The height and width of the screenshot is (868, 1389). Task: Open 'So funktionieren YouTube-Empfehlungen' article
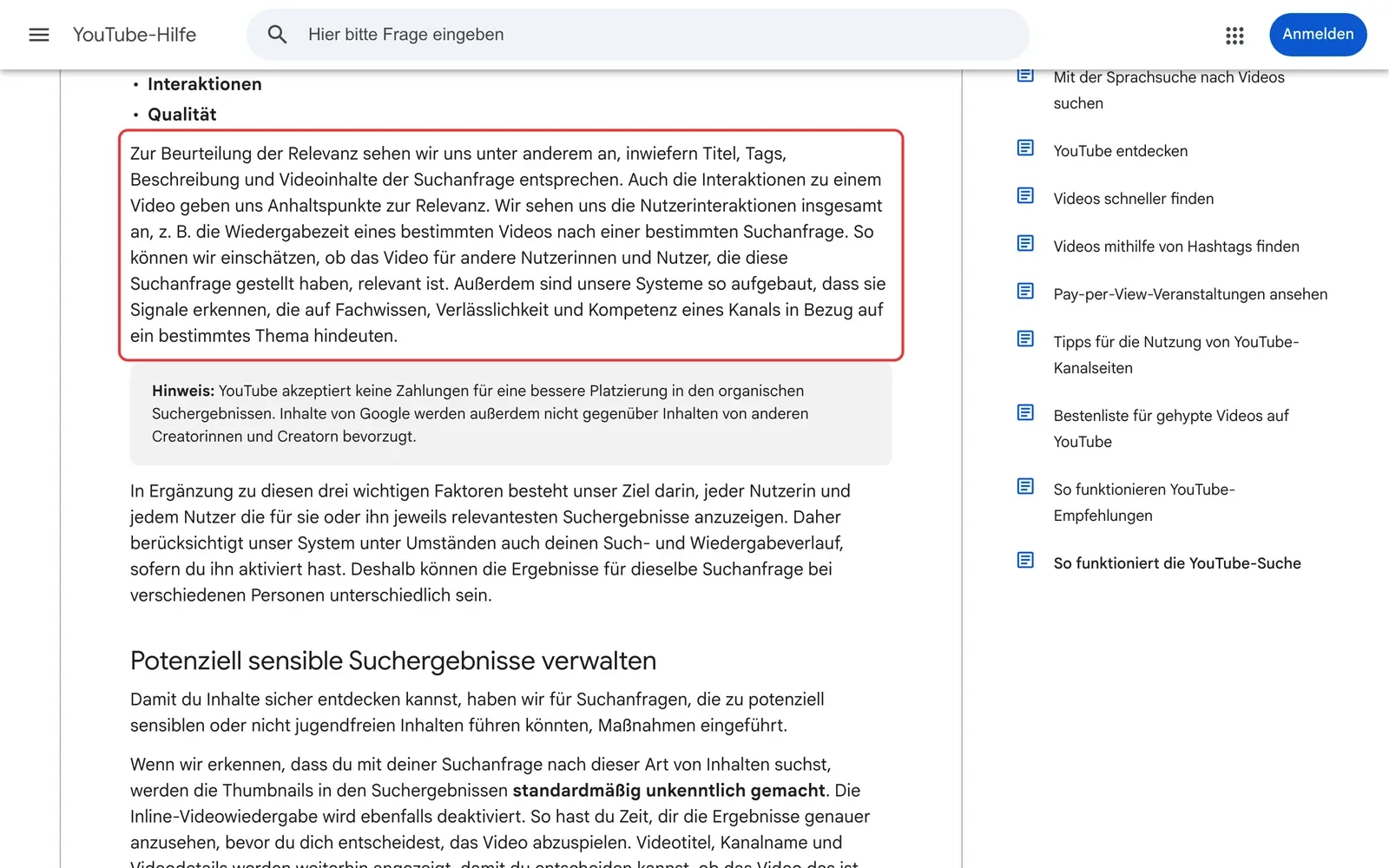pyautogui.click(x=1143, y=503)
